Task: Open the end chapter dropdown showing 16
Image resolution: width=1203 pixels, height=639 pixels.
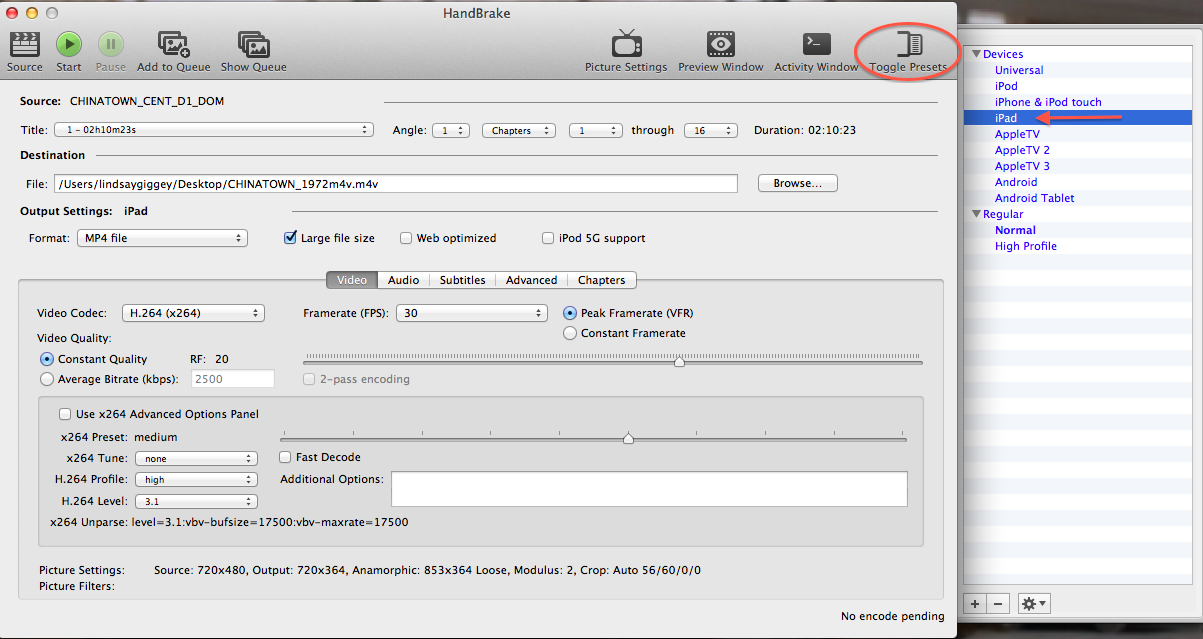Action: point(710,130)
